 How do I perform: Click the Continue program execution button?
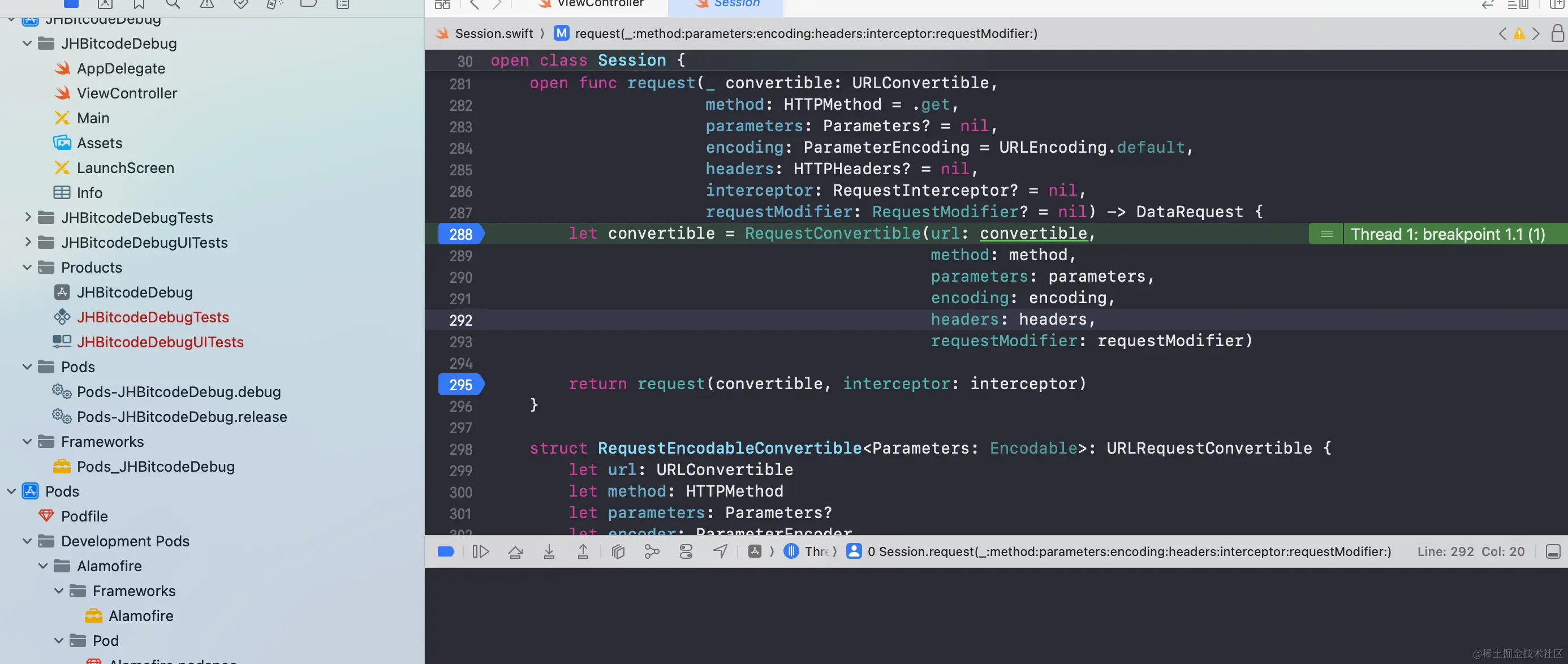(480, 551)
